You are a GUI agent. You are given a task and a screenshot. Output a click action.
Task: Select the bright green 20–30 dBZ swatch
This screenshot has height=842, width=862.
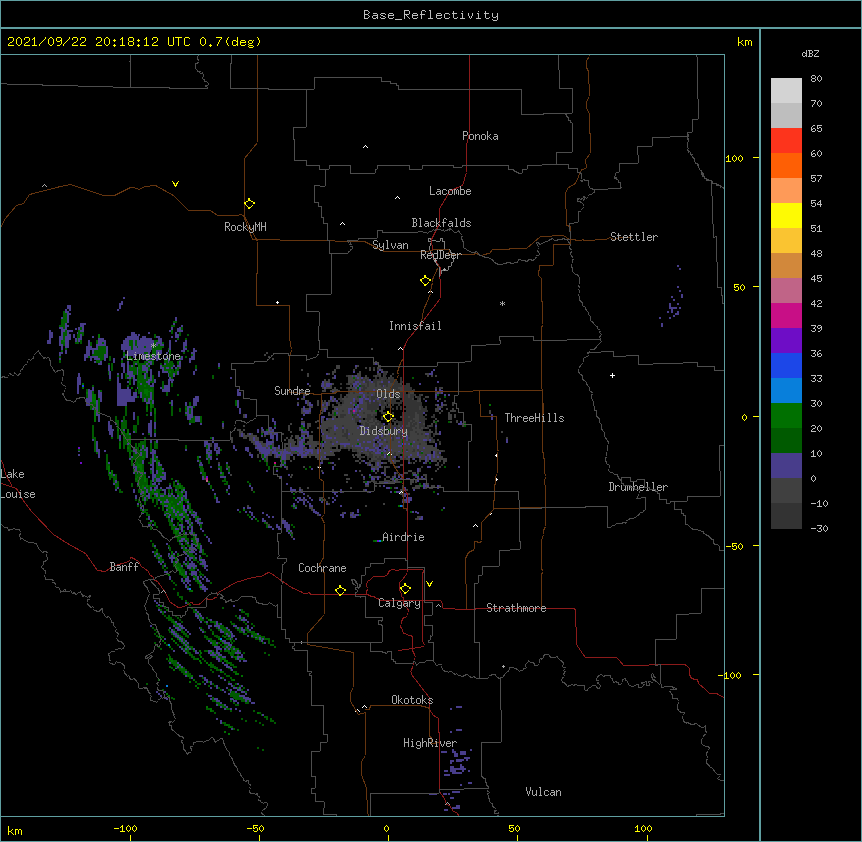click(786, 416)
